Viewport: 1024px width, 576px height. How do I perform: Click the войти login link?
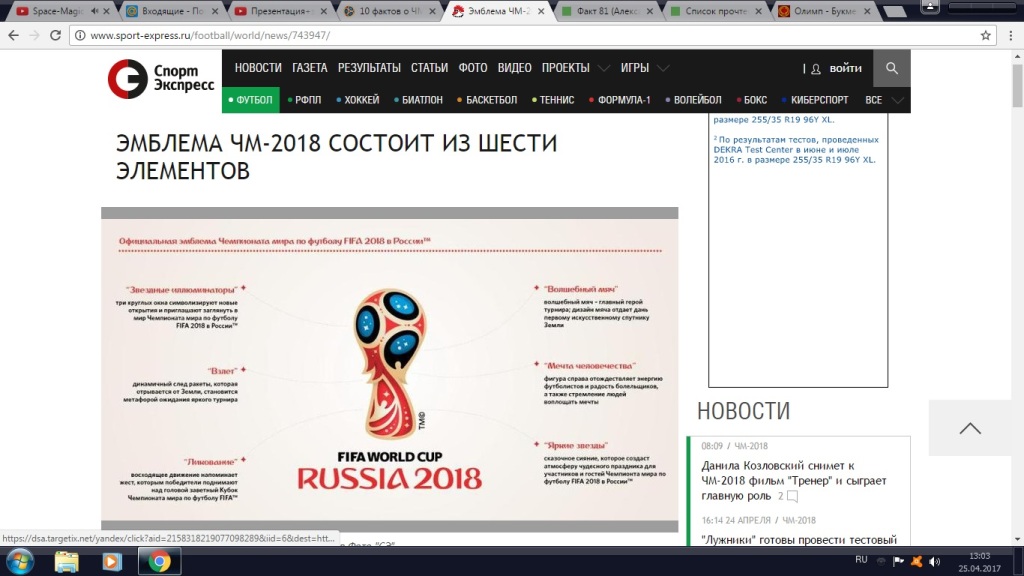[845, 68]
